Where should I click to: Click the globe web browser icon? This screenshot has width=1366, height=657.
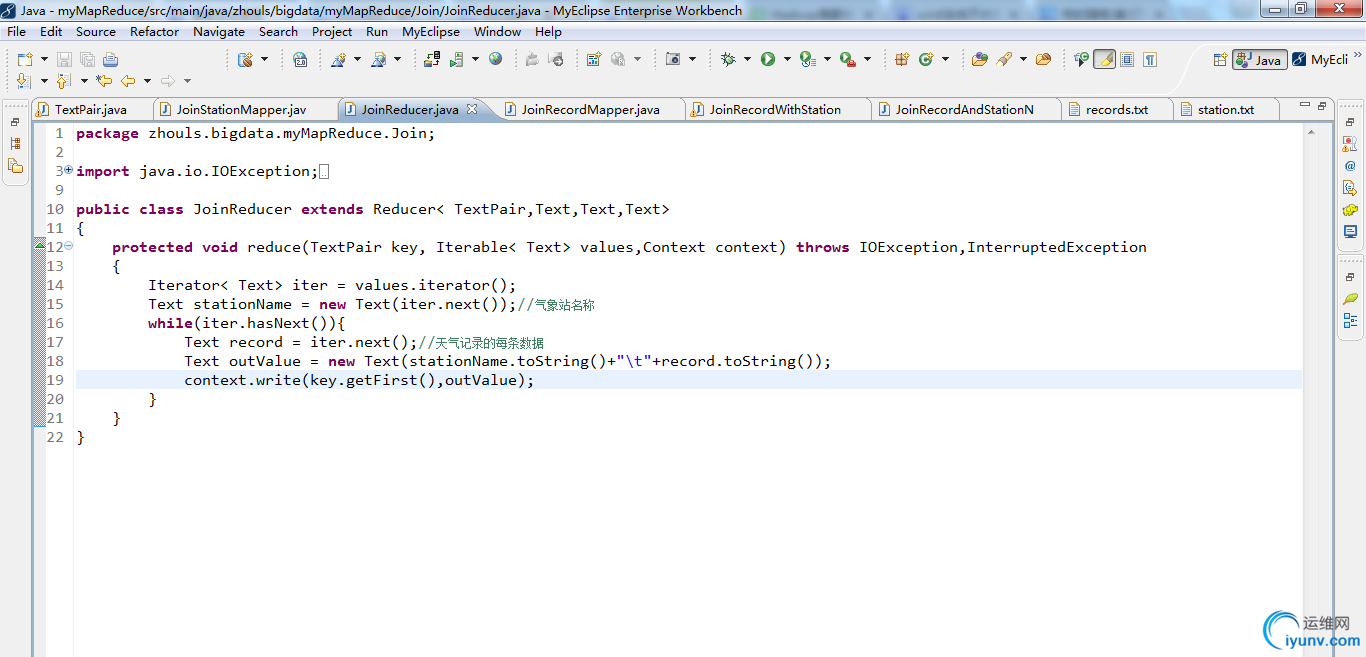click(x=496, y=59)
